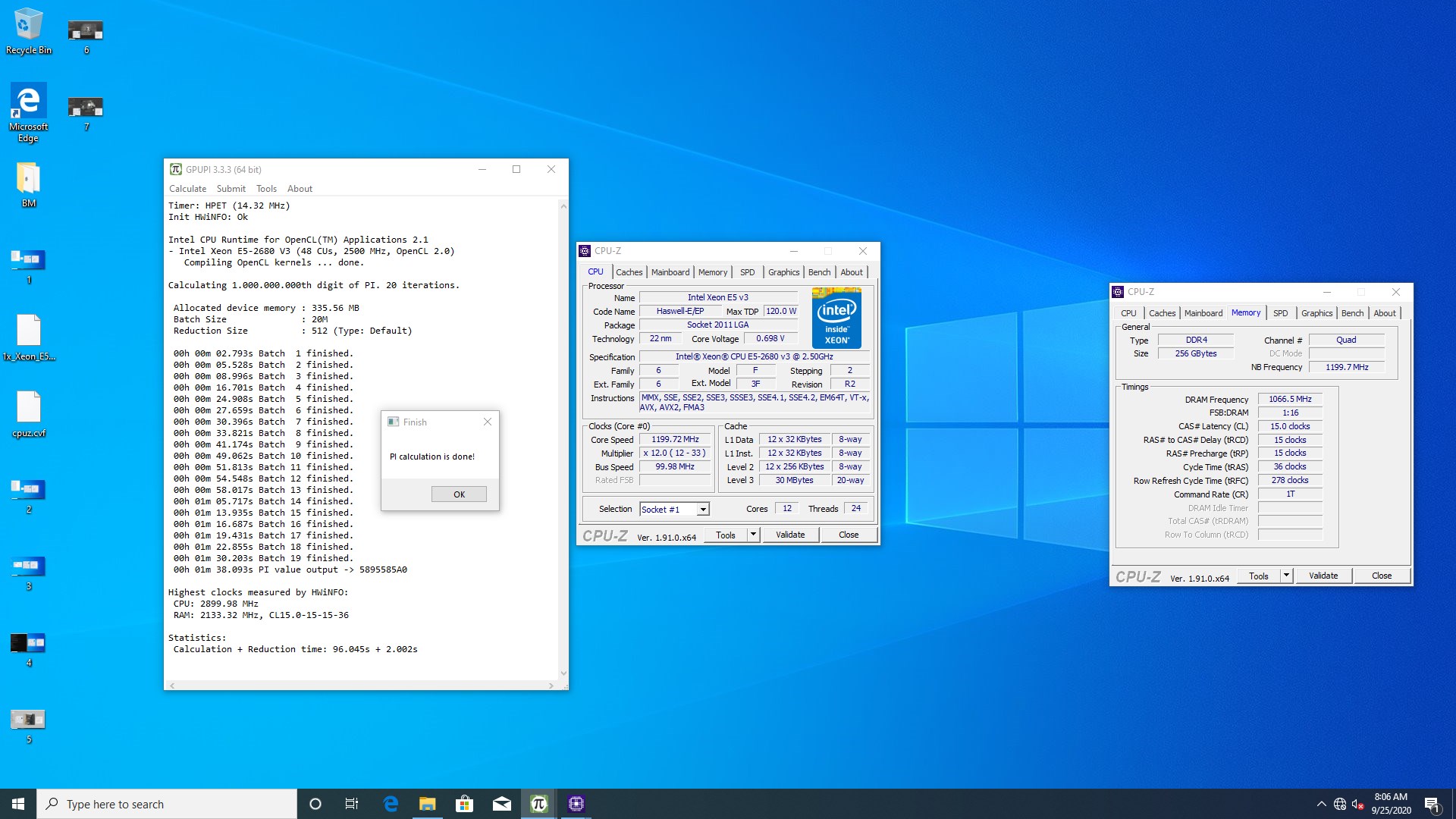Switch to SPD tab in left CPU-Z

[x=747, y=272]
